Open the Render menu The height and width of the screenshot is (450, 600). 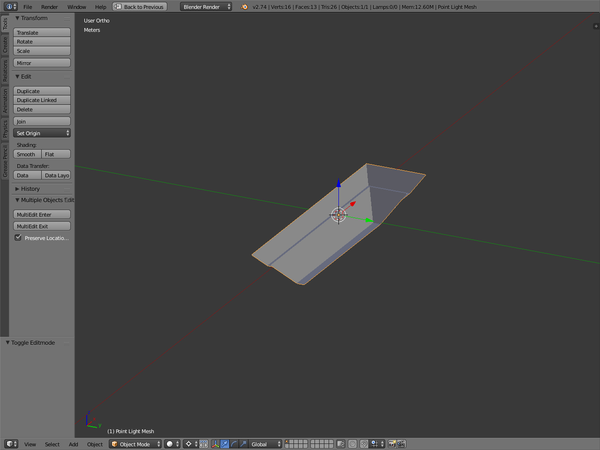(x=49, y=6)
